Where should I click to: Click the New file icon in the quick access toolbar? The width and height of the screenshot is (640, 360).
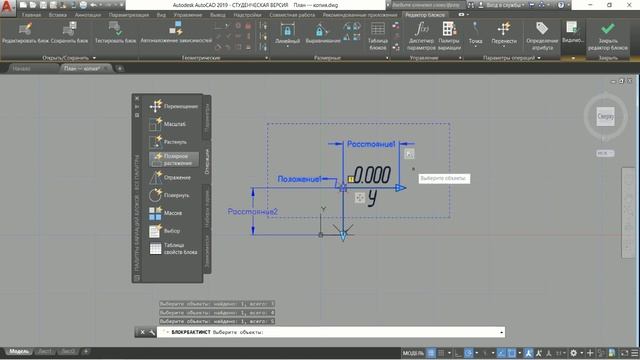click(23, 5)
